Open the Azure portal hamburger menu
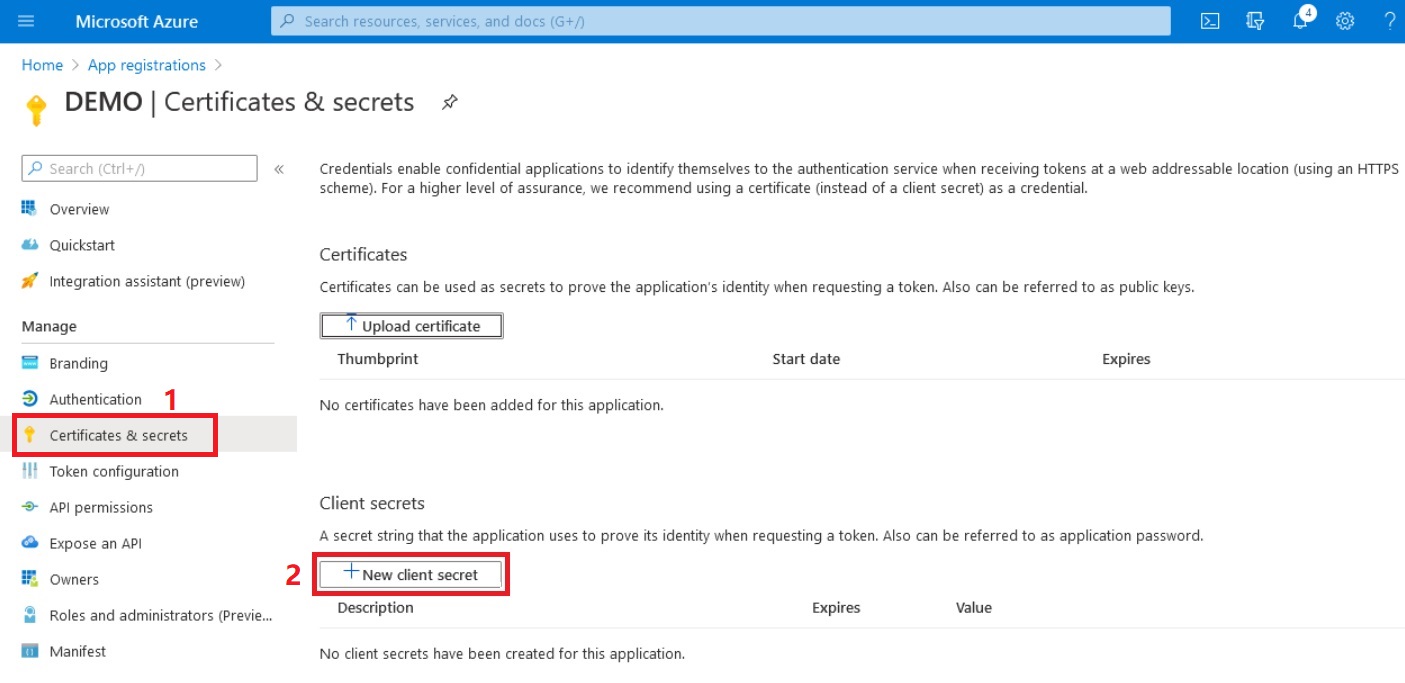 pyautogui.click(x=26, y=21)
